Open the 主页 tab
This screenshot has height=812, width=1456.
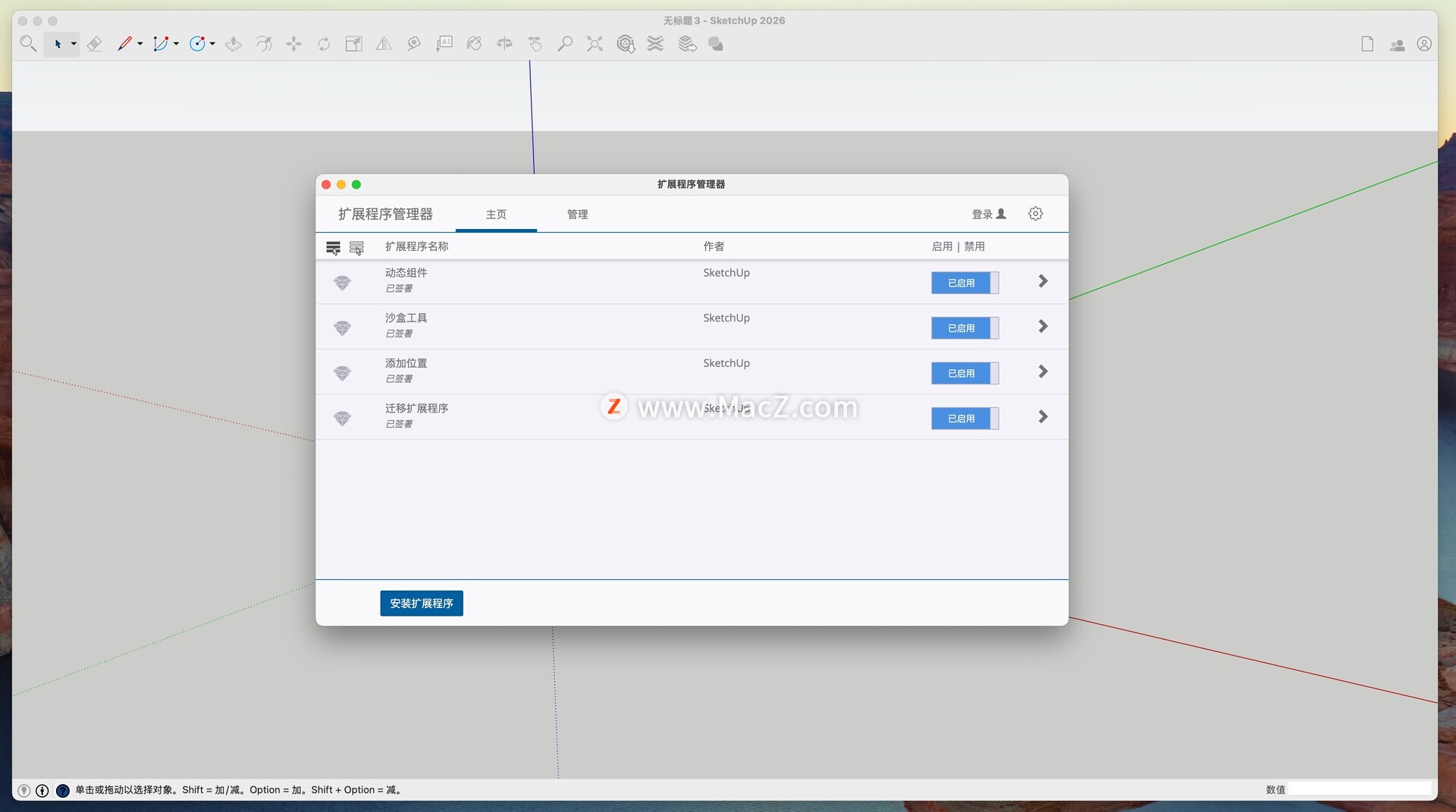496,215
